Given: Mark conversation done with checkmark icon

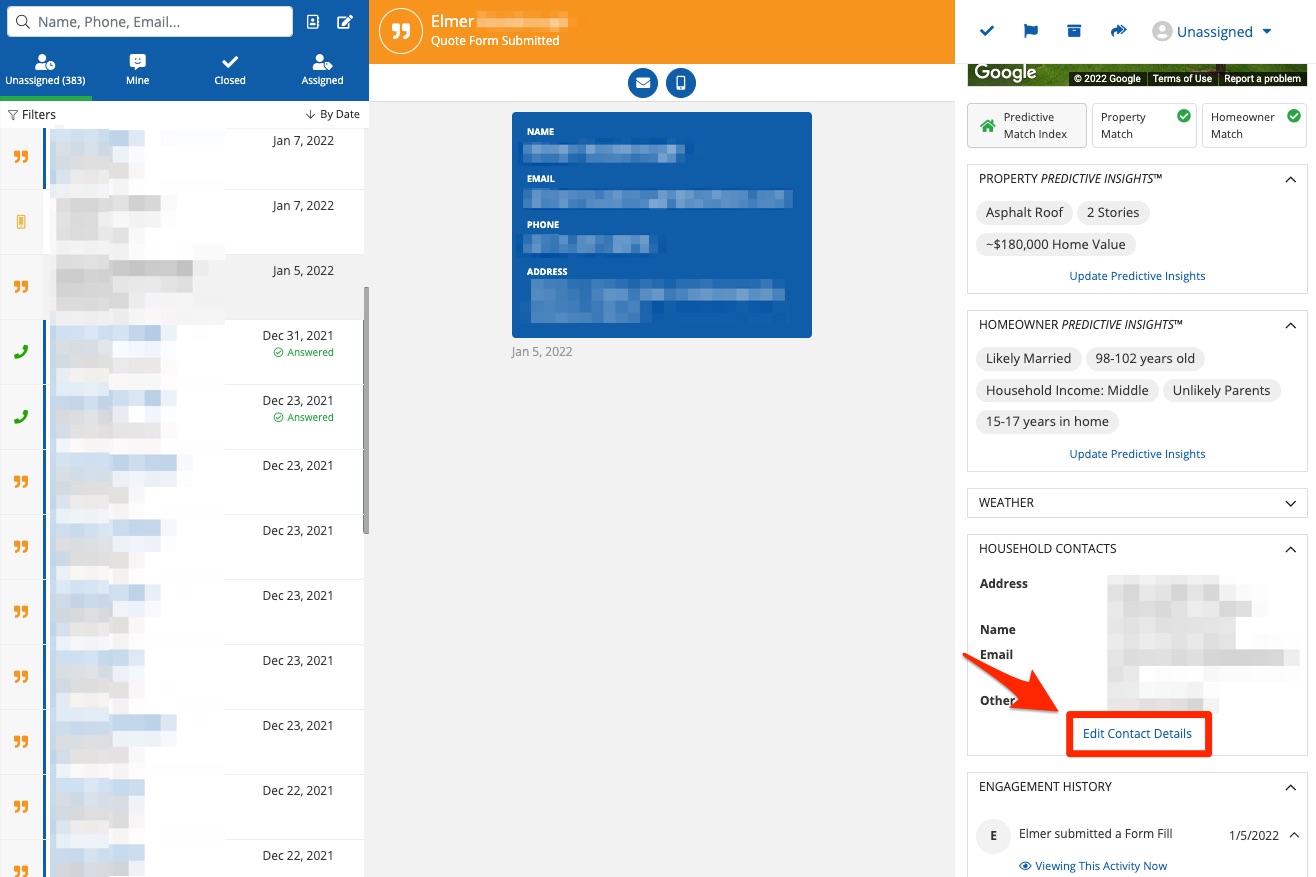Looking at the screenshot, I should [x=987, y=31].
